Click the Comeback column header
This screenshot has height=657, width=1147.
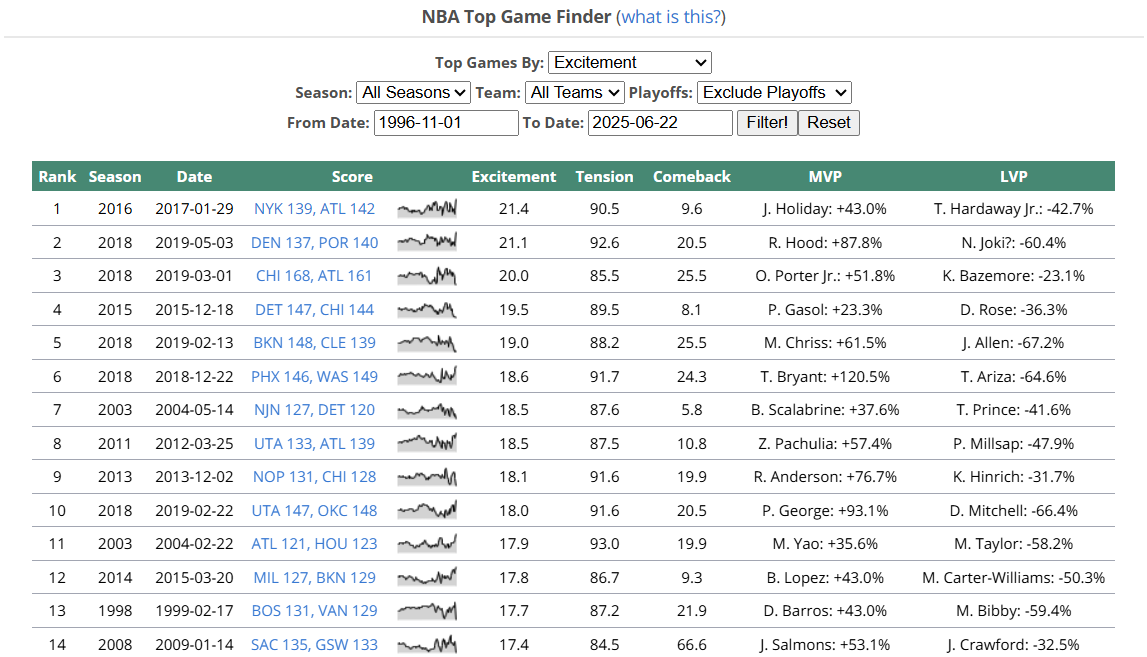coord(692,177)
